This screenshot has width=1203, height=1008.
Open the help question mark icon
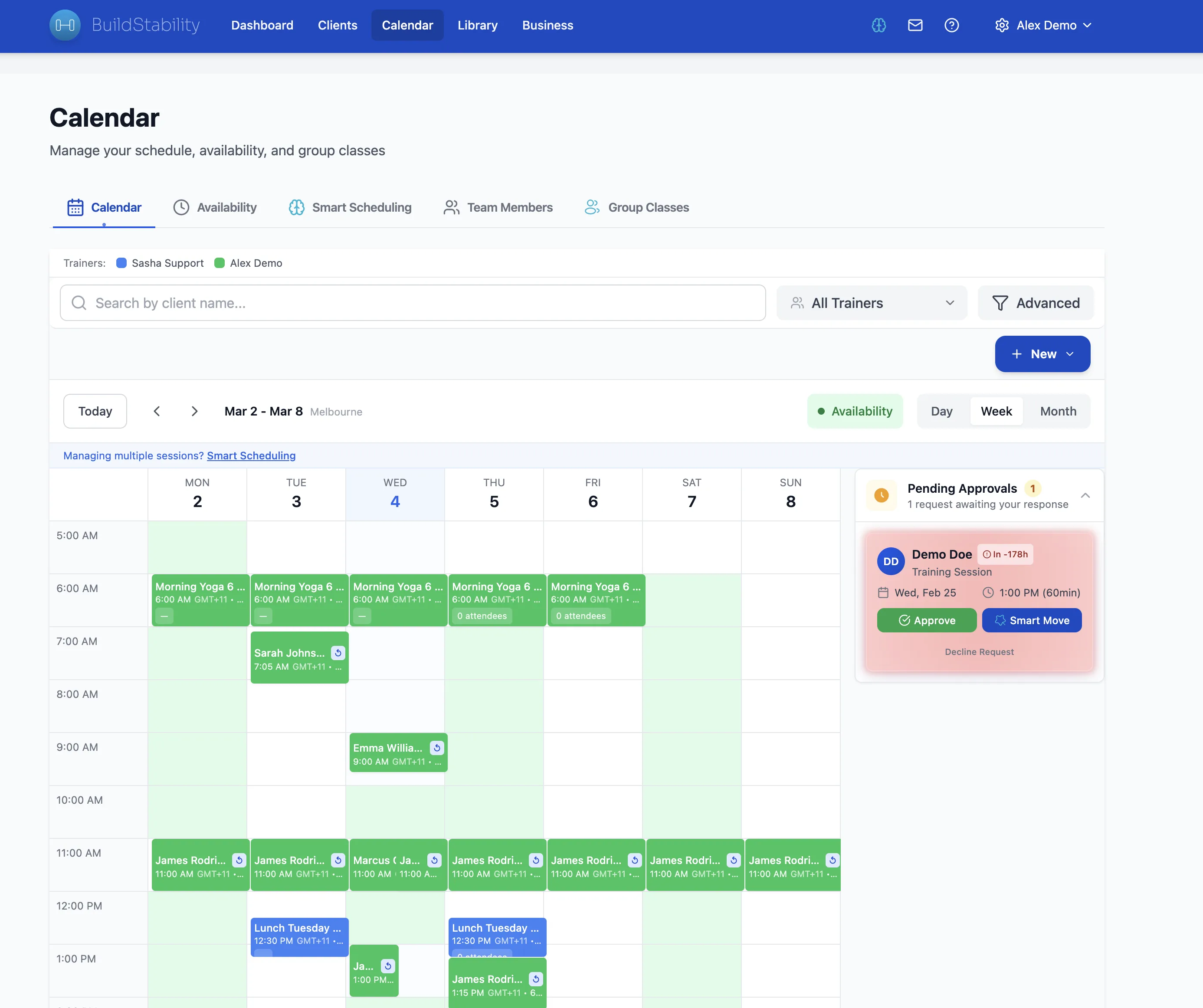(951, 25)
